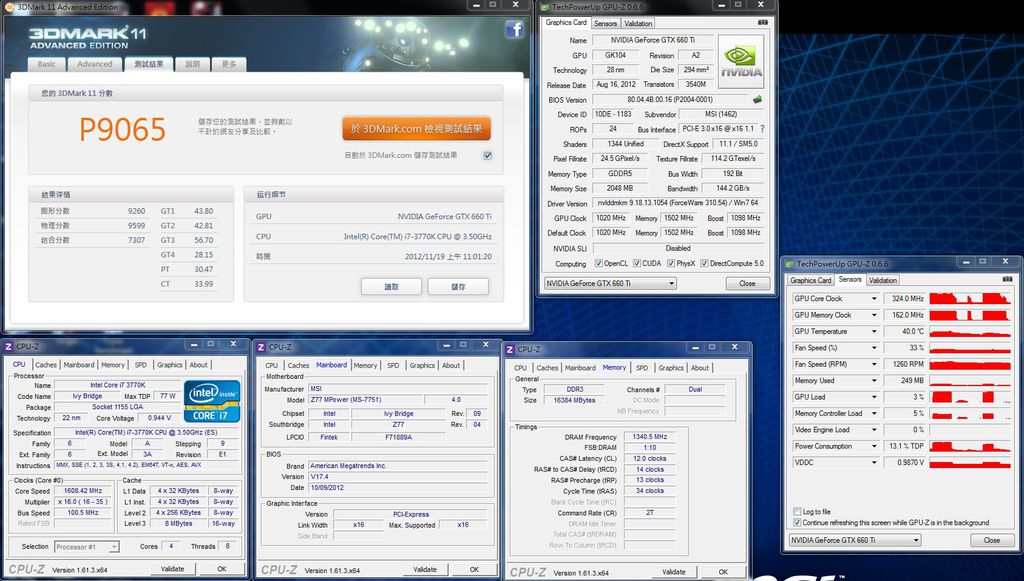Open Graphics tab in the CPU-Z Mainboard window

422,366
